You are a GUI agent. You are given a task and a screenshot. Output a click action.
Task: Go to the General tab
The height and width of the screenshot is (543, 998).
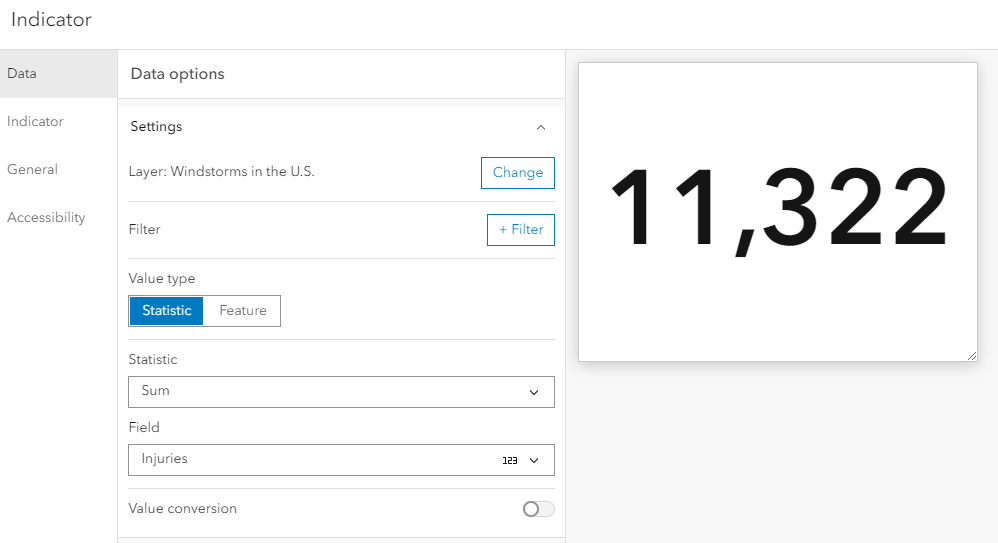[x=32, y=170]
